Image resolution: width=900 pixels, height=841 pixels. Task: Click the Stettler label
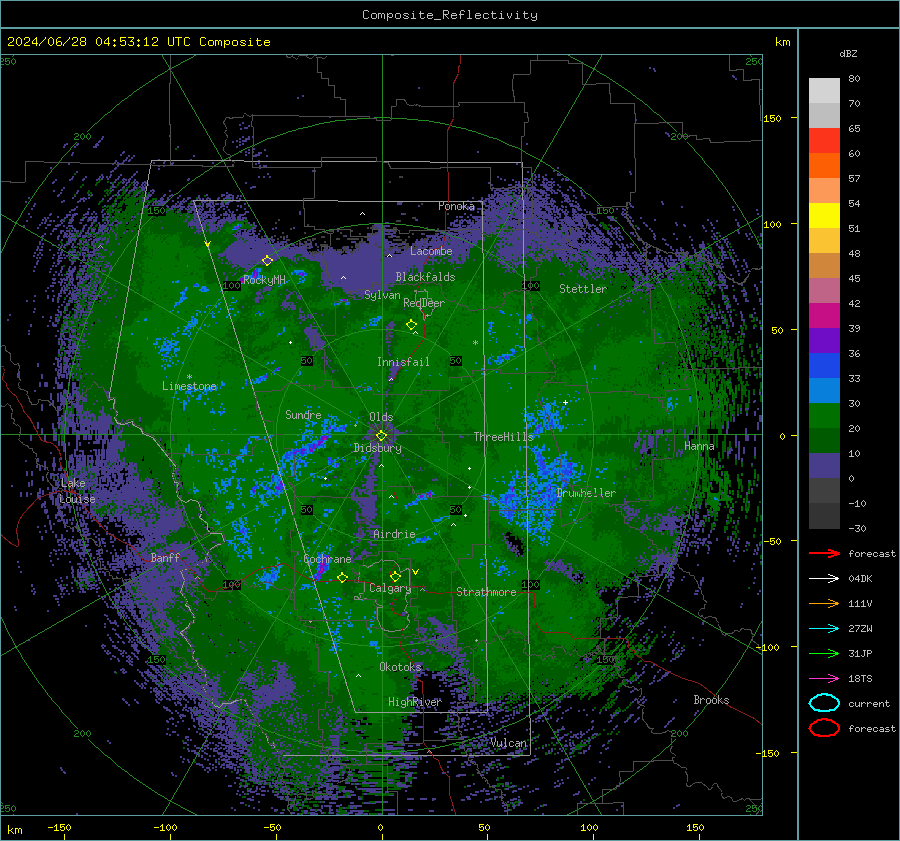[x=583, y=289]
